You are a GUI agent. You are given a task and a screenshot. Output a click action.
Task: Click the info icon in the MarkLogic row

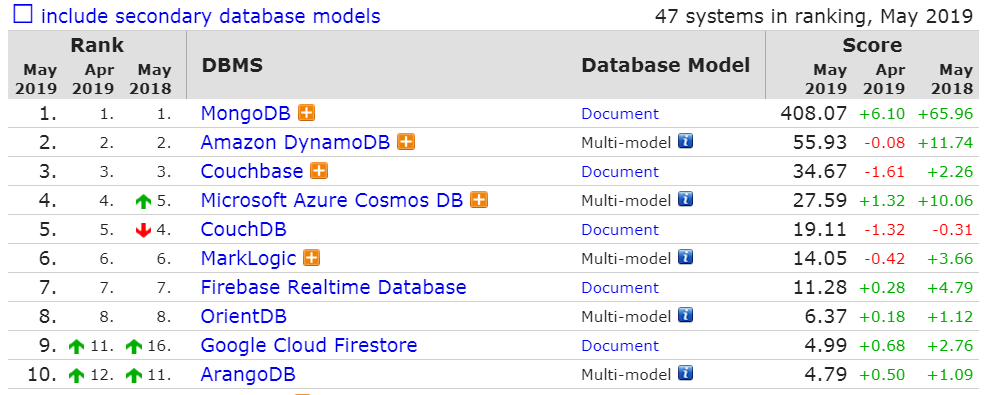pyautogui.click(x=685, y=257)
